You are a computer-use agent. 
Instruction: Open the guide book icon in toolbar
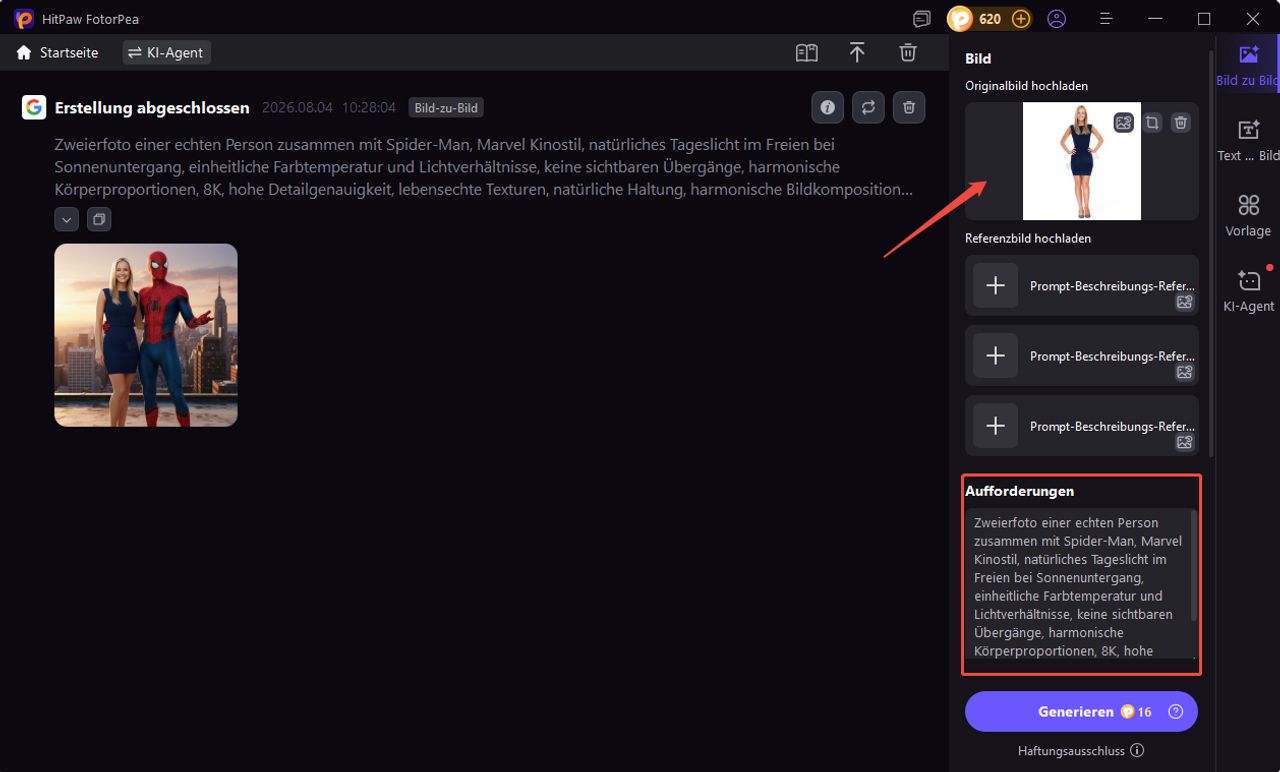807,53
